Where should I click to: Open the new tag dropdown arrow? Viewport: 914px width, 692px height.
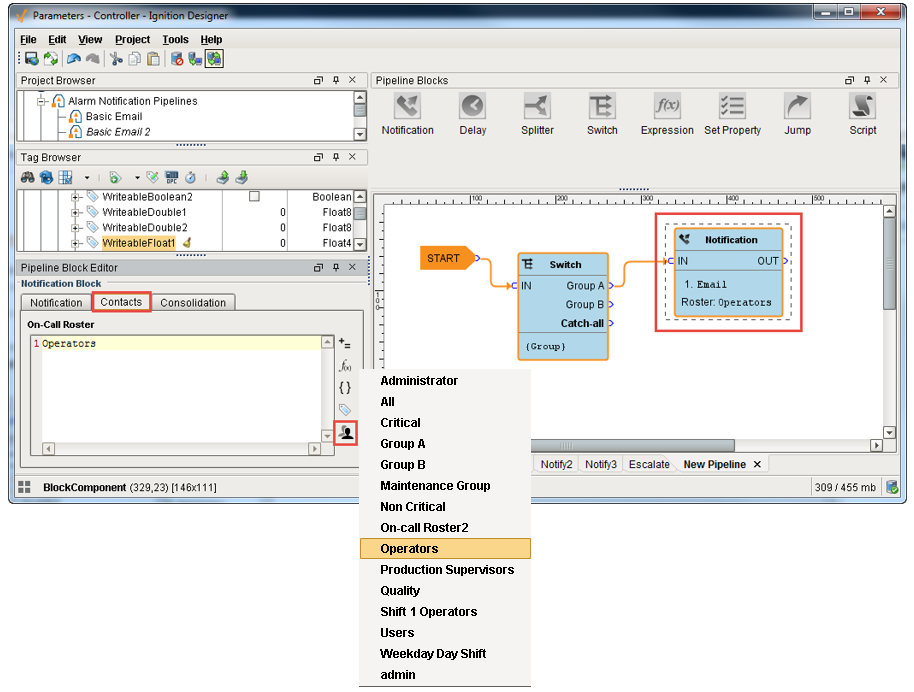click(137, 178)
